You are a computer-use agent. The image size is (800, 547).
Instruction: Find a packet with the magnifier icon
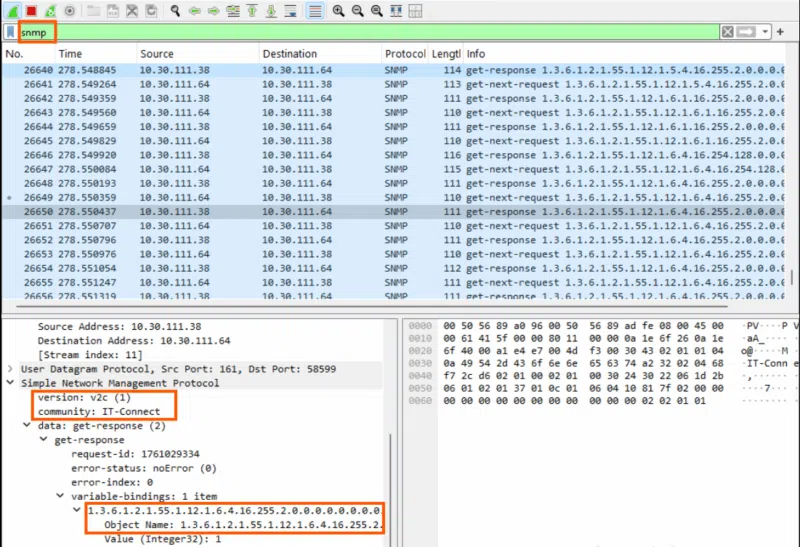click(x=175, y=11)
